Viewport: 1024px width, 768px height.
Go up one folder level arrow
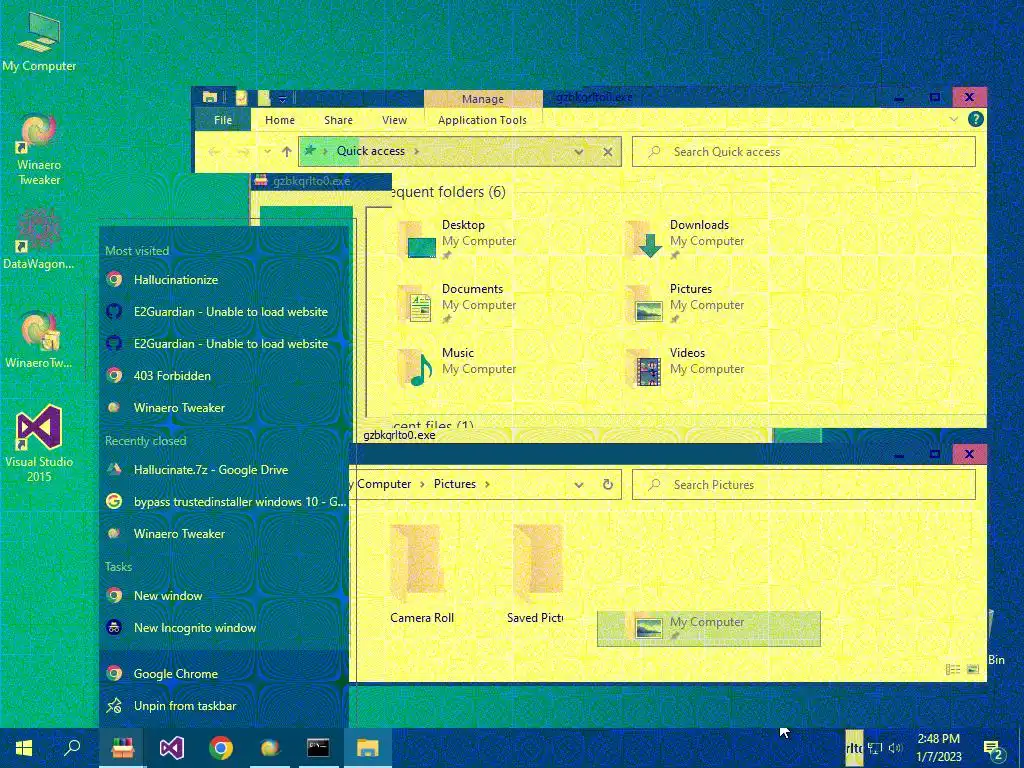pos(287,152)
